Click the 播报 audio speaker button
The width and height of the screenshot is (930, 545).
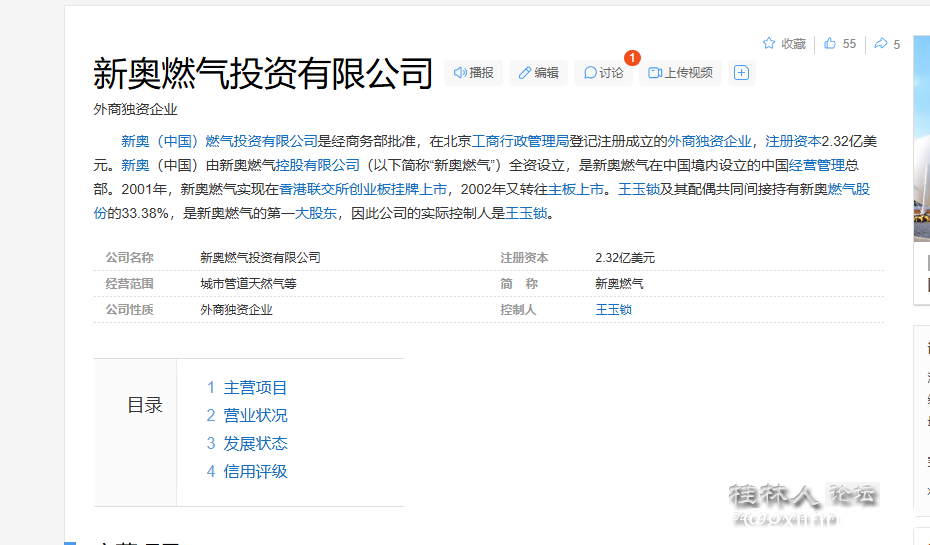coord(473,73)
